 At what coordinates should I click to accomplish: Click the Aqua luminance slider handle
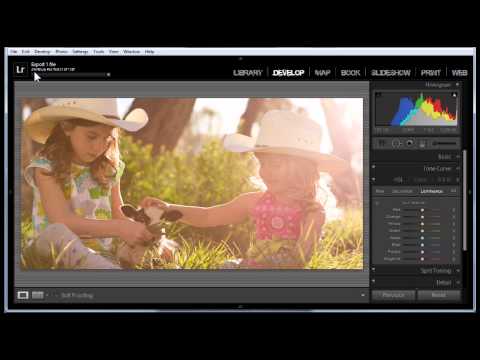coord(422,238)
